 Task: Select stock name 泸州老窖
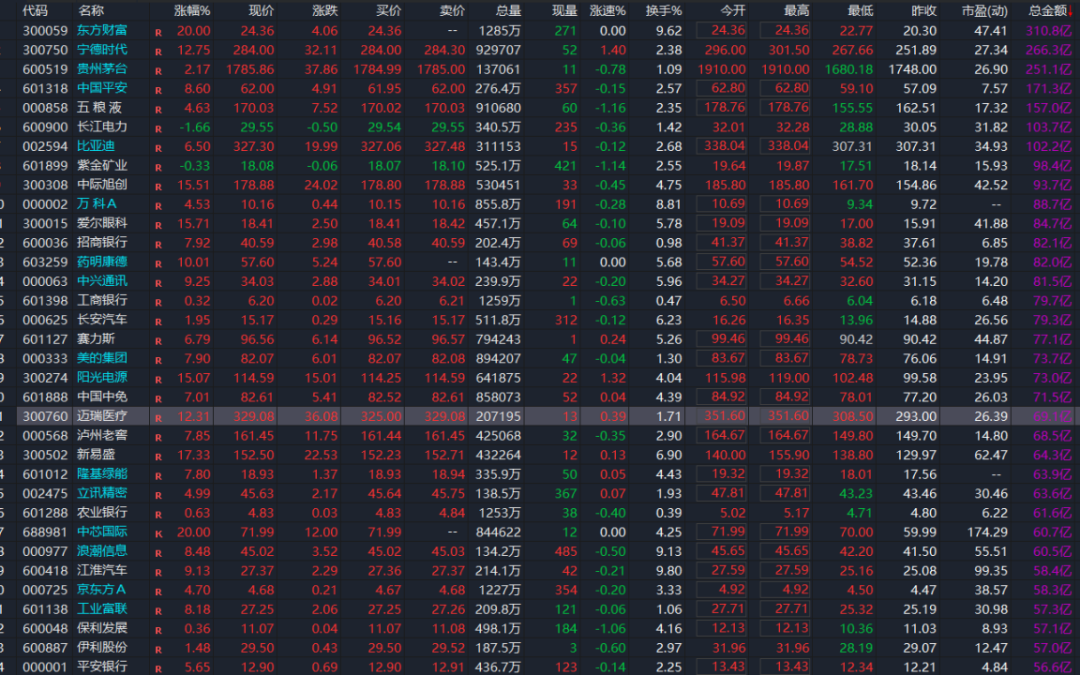102,435
